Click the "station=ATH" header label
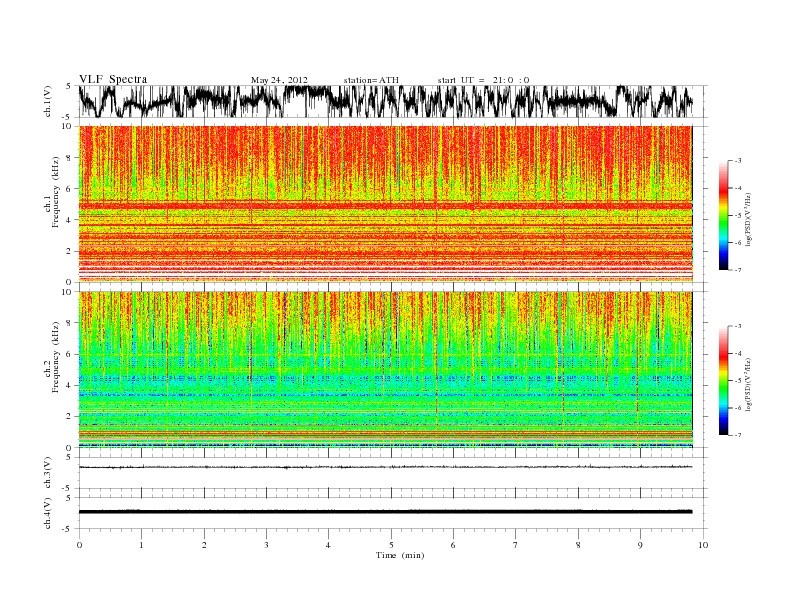 pos(371,80)
